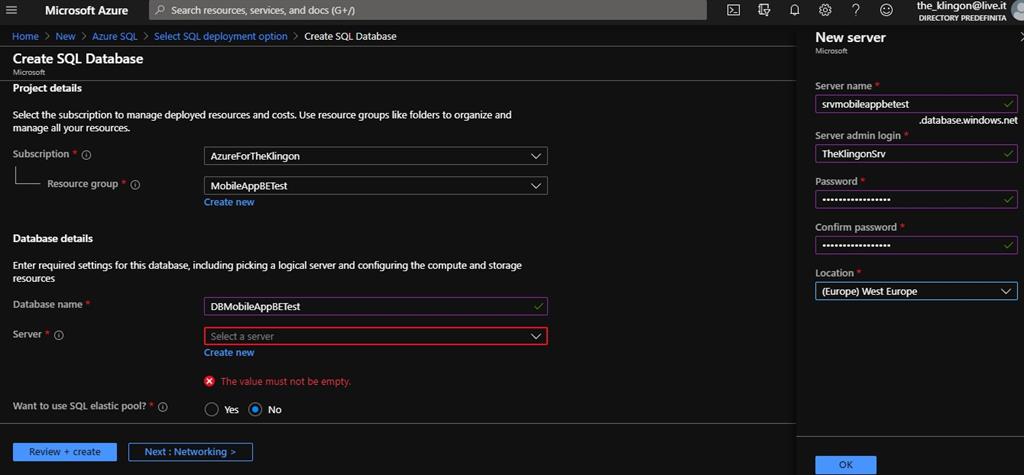
Task: Click the Create SQL Database breadcrumb text
Action: [350, 37]
